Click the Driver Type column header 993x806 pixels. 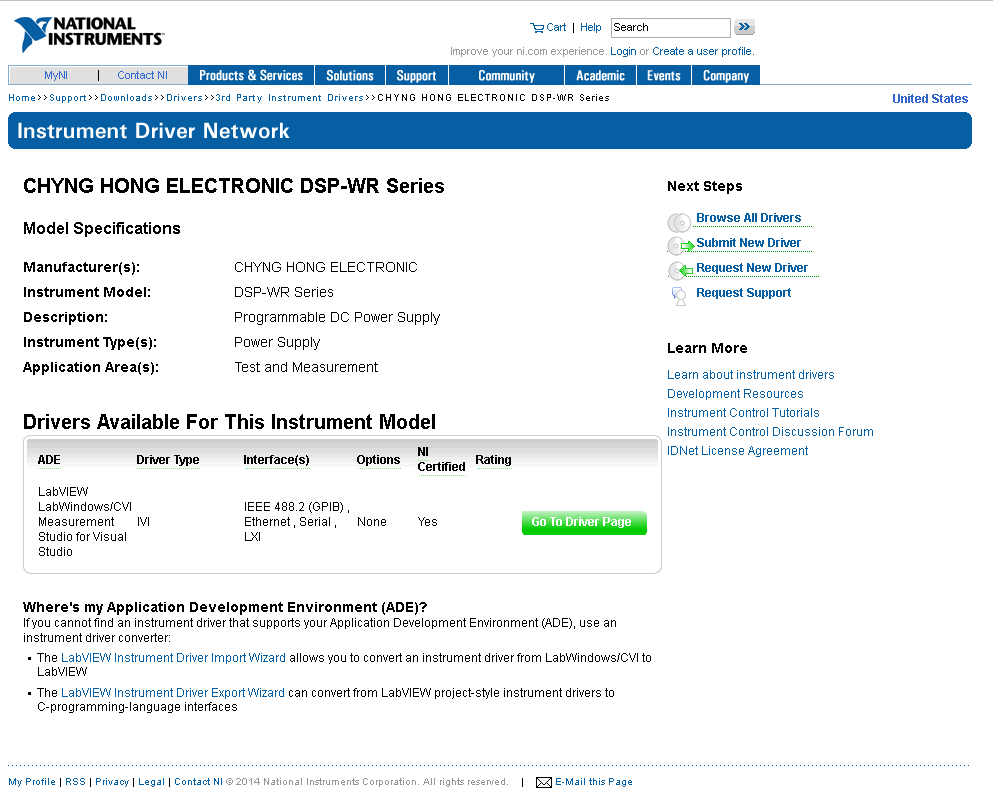pyautogui.click(x=168, y=460)
